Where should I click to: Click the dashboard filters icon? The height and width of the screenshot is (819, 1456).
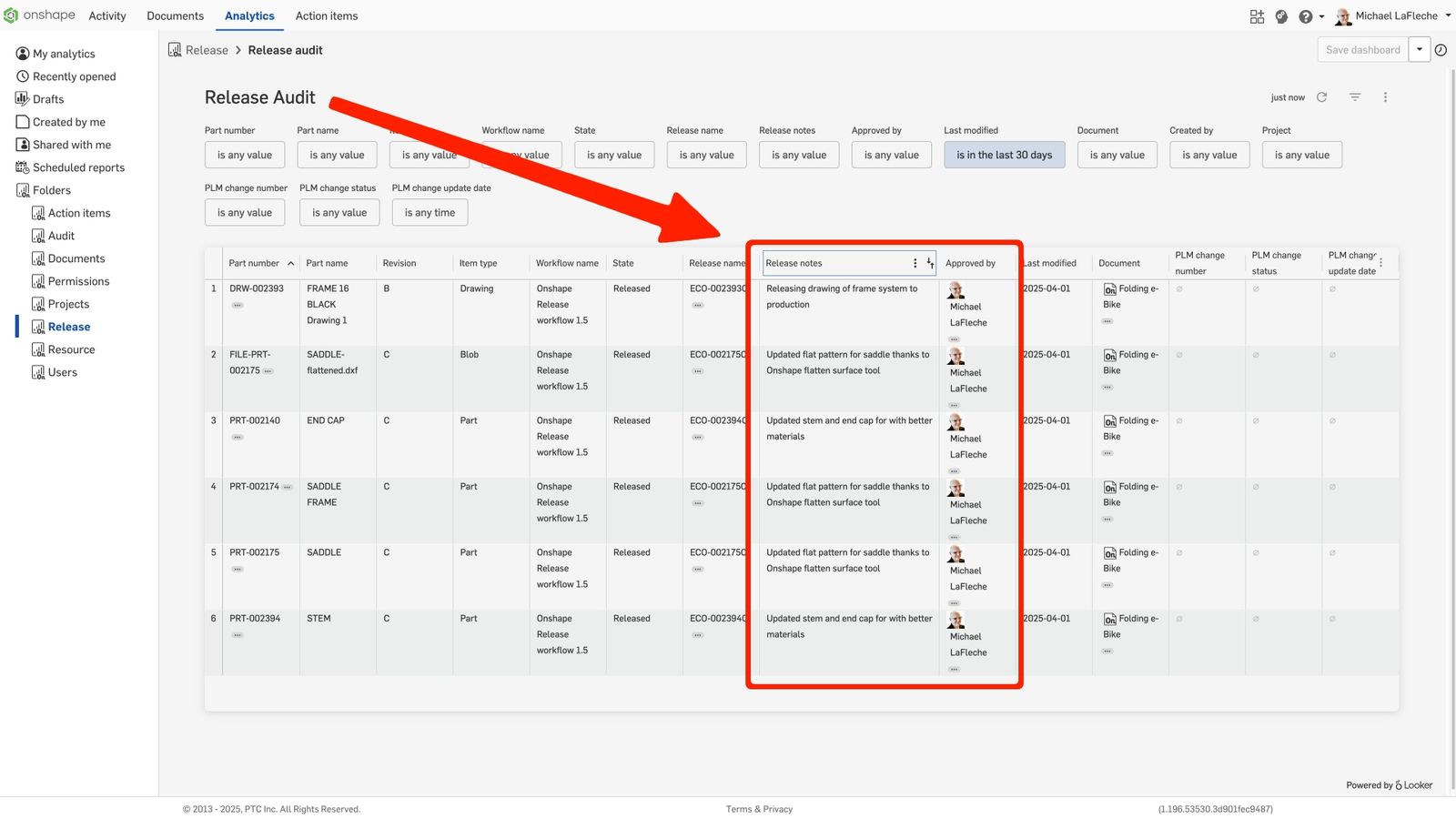click(1355, 97)
